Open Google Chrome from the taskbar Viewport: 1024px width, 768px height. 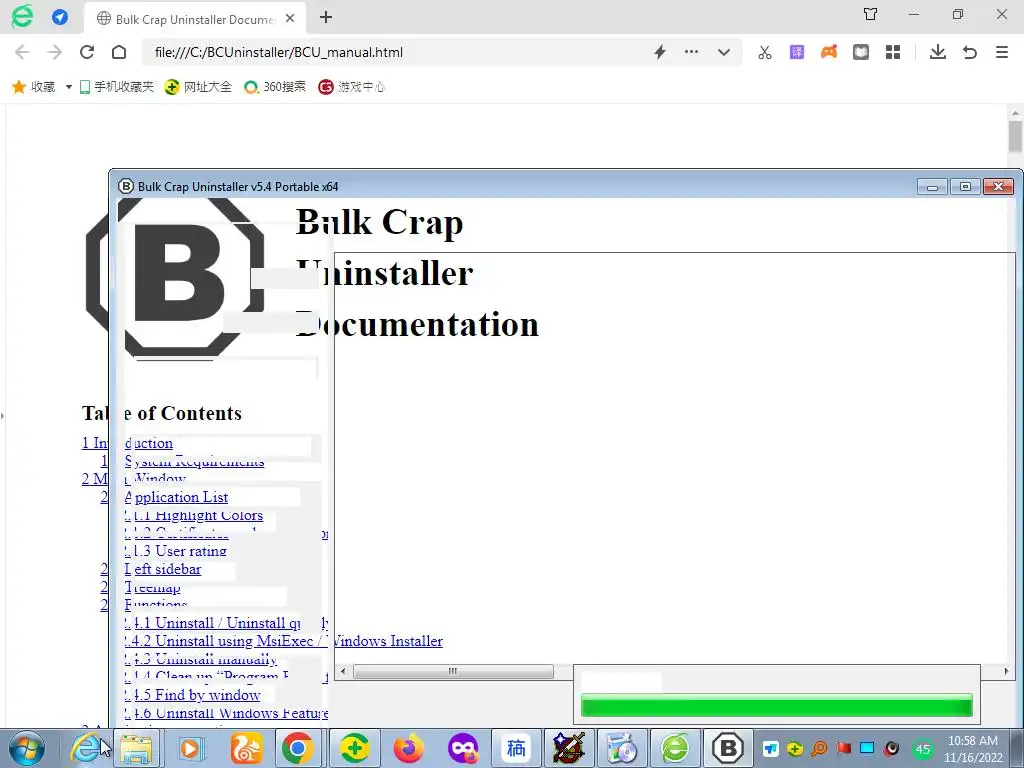pyautogui.click(x=298, y=748)
